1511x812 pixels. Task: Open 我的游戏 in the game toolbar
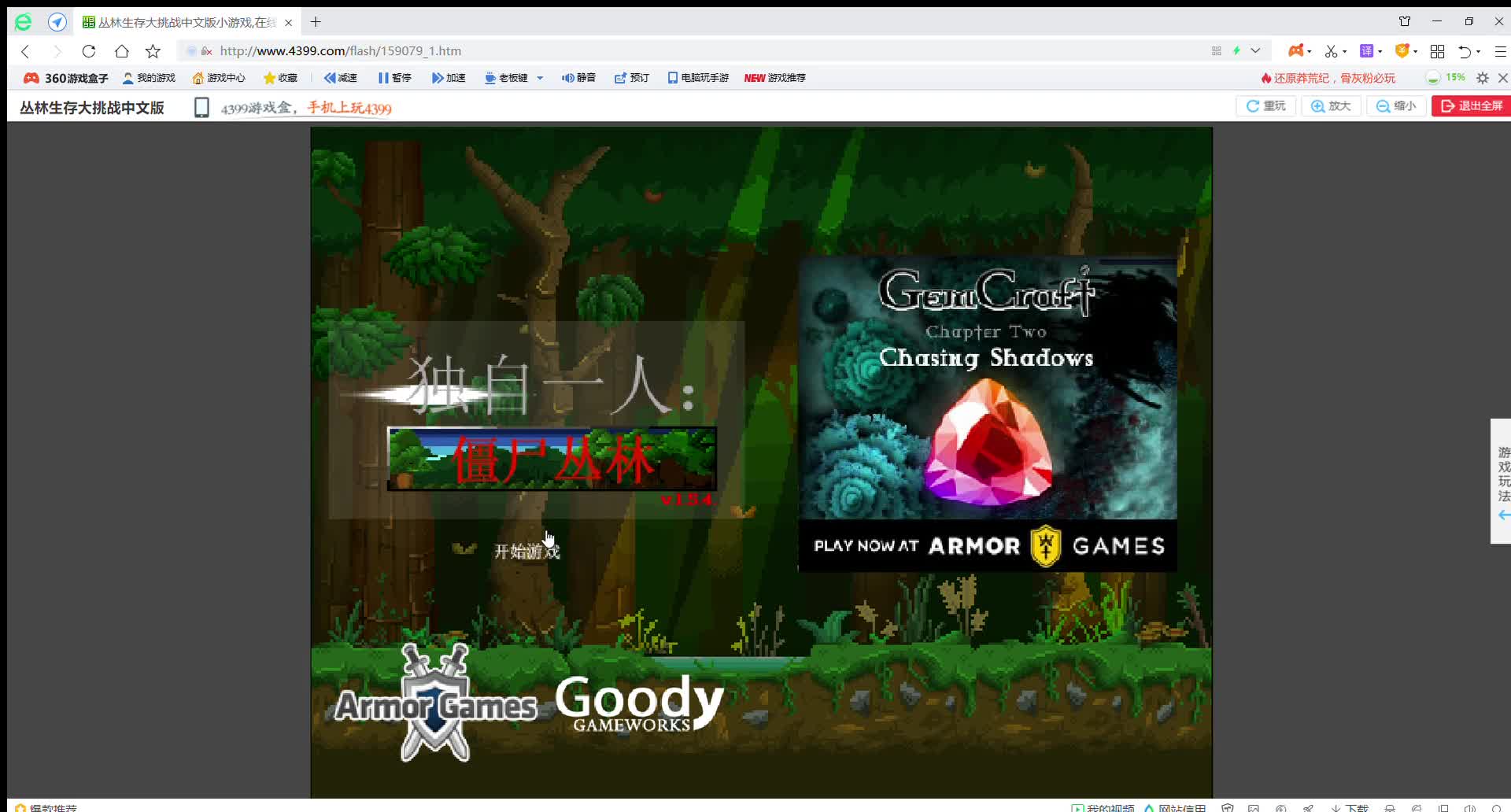[149, 78]
